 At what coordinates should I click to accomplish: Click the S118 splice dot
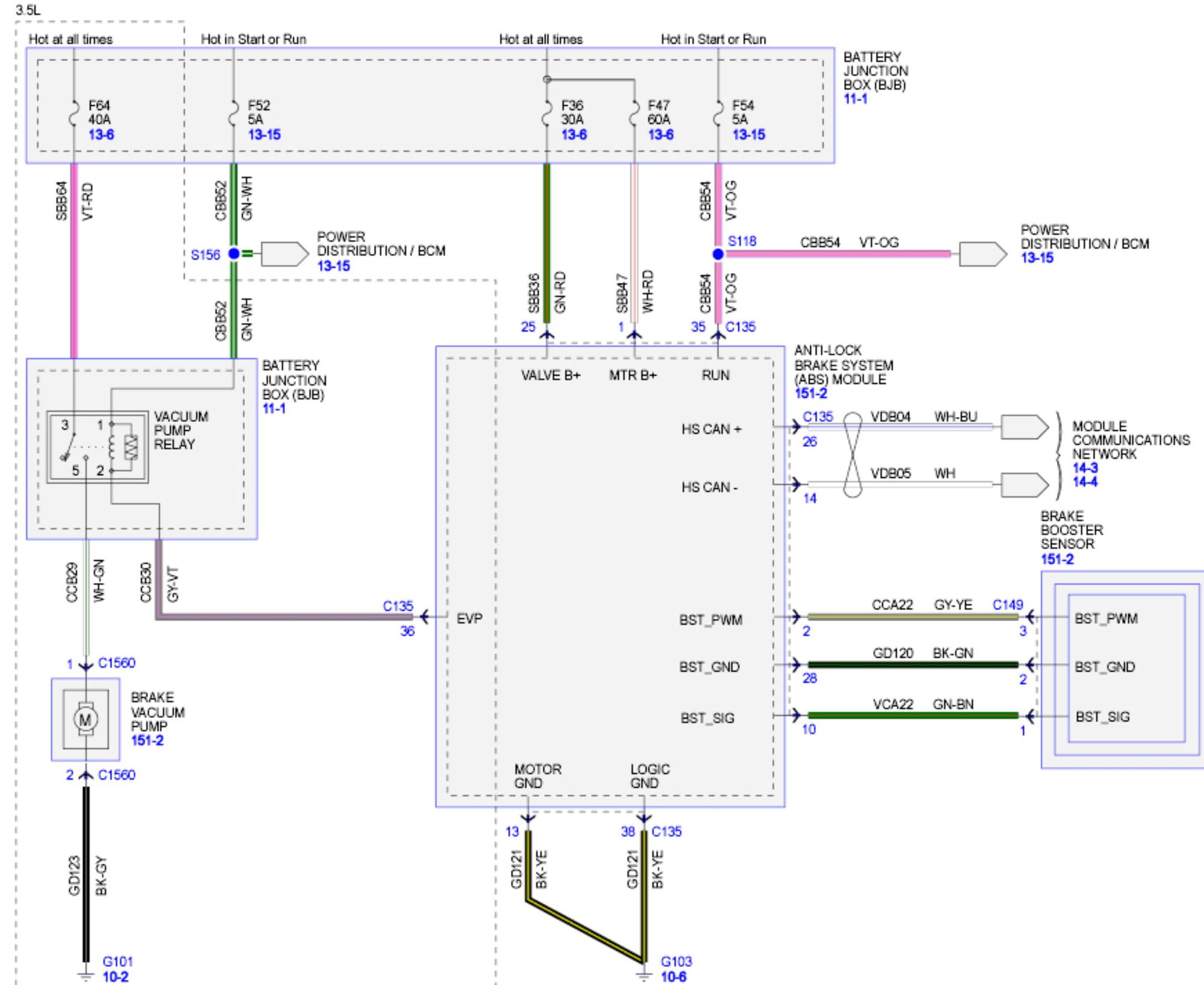coord(718,254)
